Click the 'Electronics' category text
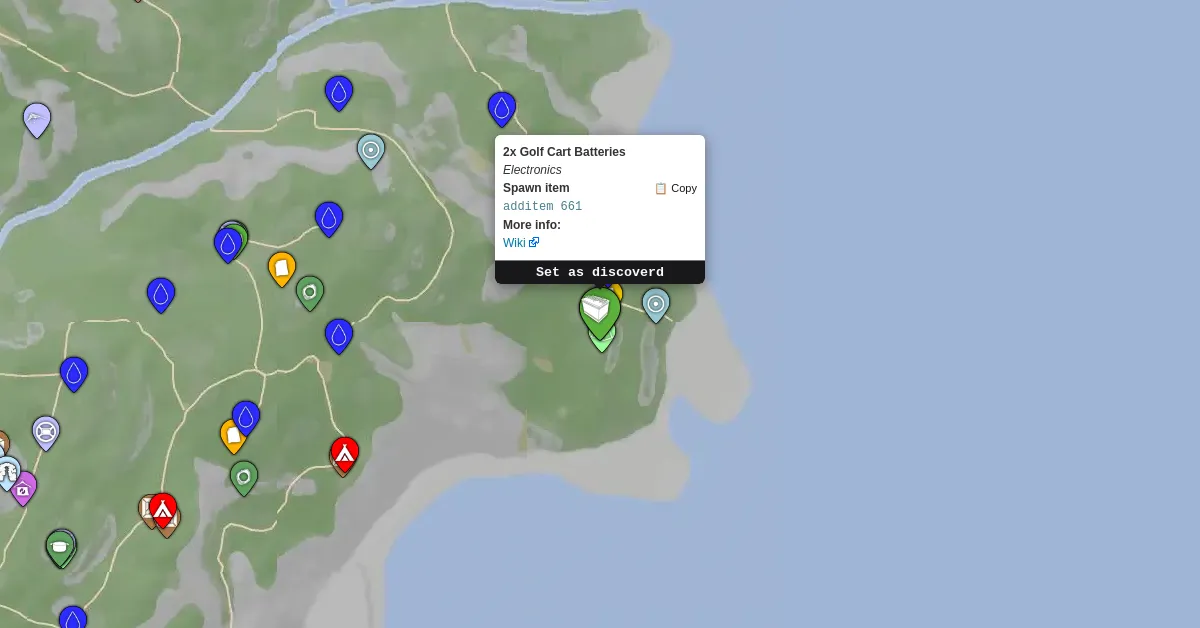The height and width of the screenshot is (628, 1200). click(532, 170)
